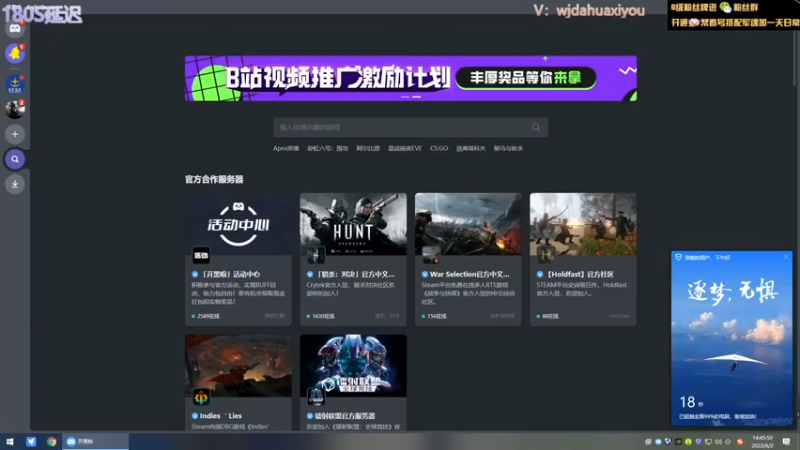
Task: Select the Apex英雄 quick search tag
Action: click(286, 148)
